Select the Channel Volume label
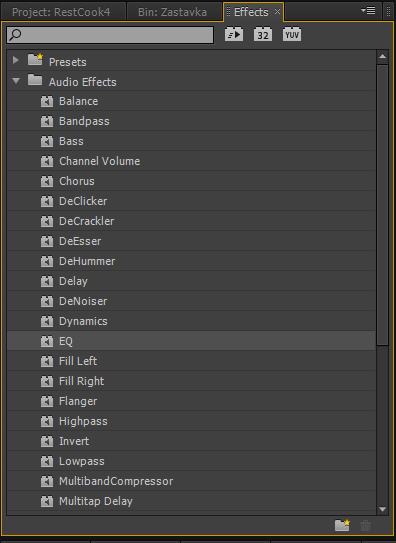The image size is (396, 543). click(99, 162)
